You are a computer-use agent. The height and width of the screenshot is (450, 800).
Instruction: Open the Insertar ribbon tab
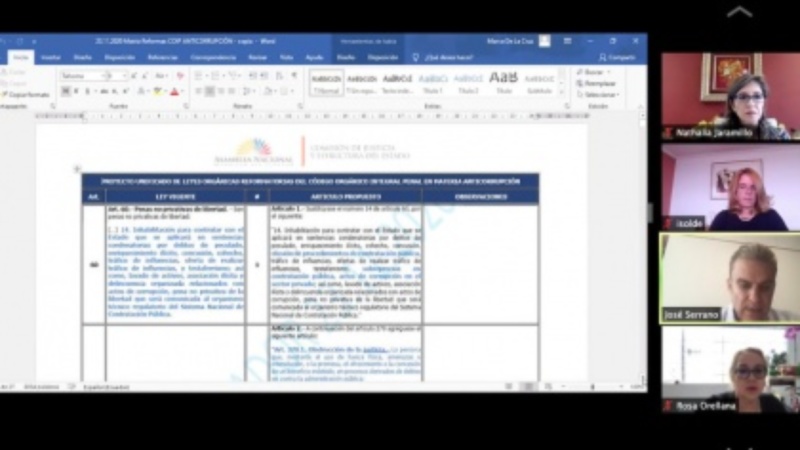51,58
